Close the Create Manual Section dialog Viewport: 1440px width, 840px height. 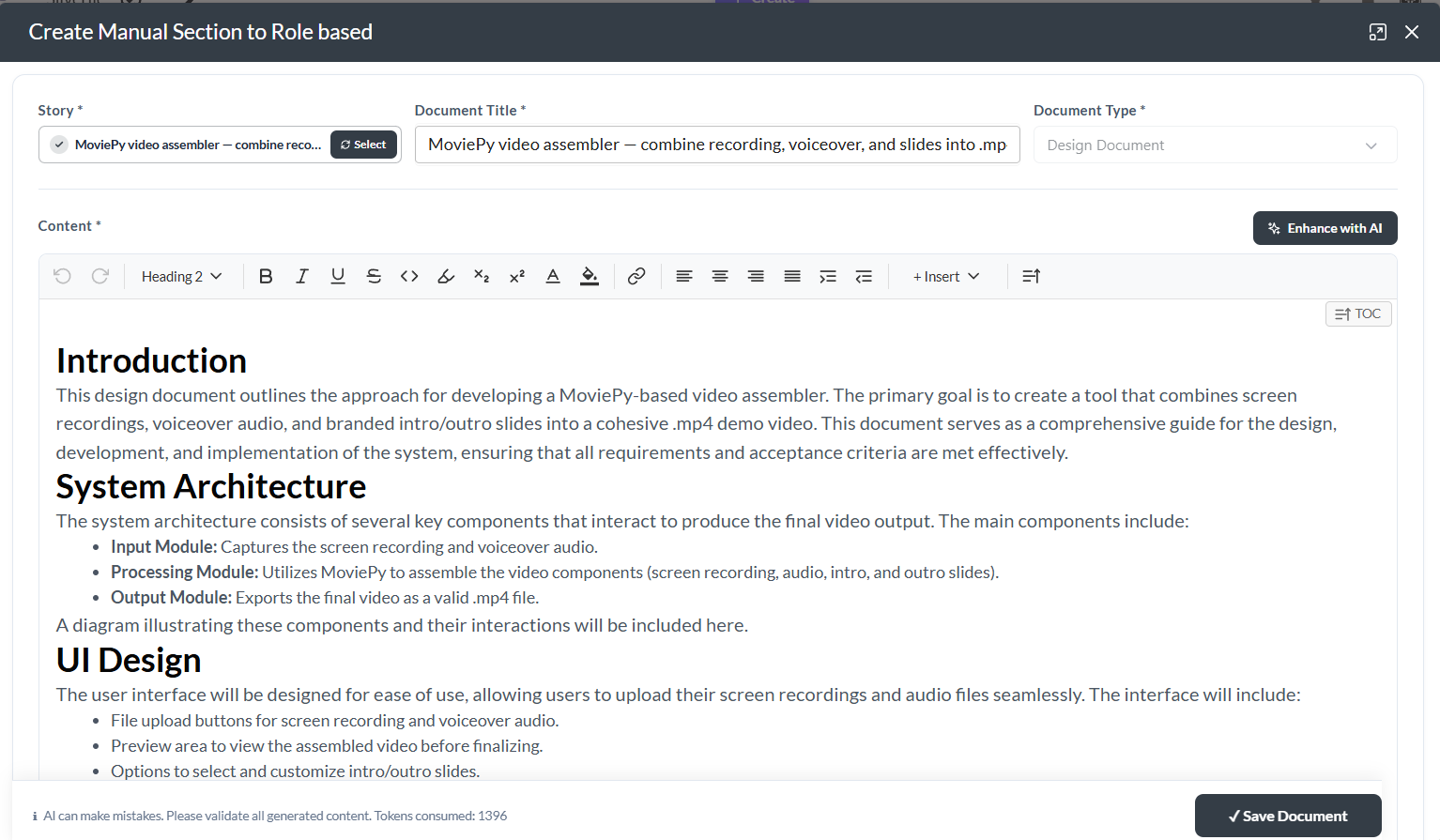point(1411,32)
